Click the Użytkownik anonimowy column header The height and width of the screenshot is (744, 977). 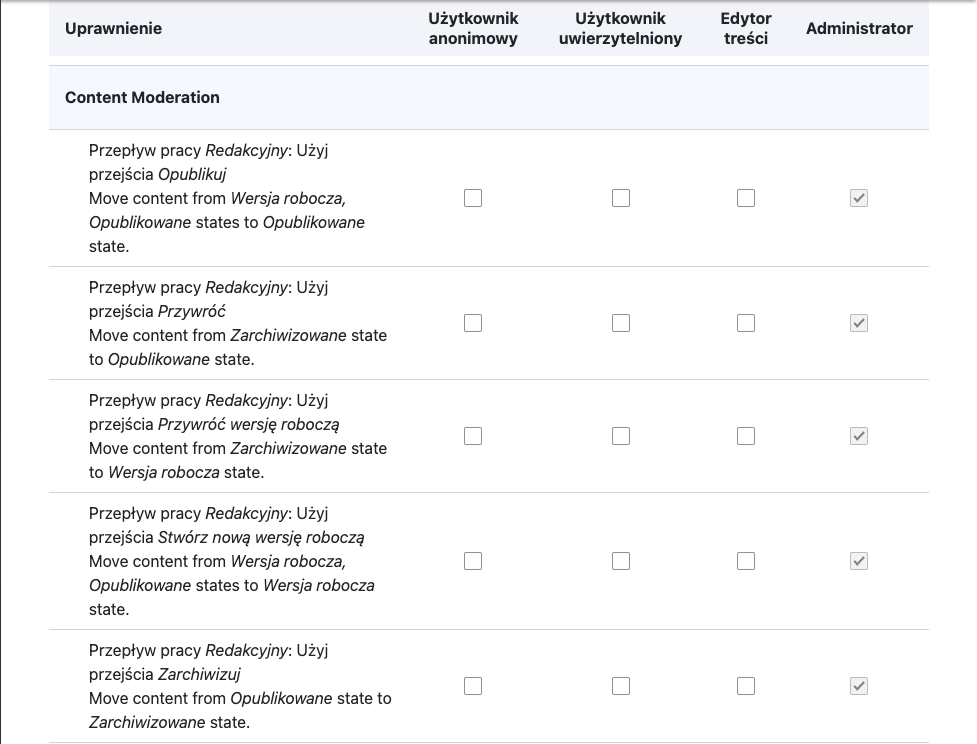pos(473,29)
